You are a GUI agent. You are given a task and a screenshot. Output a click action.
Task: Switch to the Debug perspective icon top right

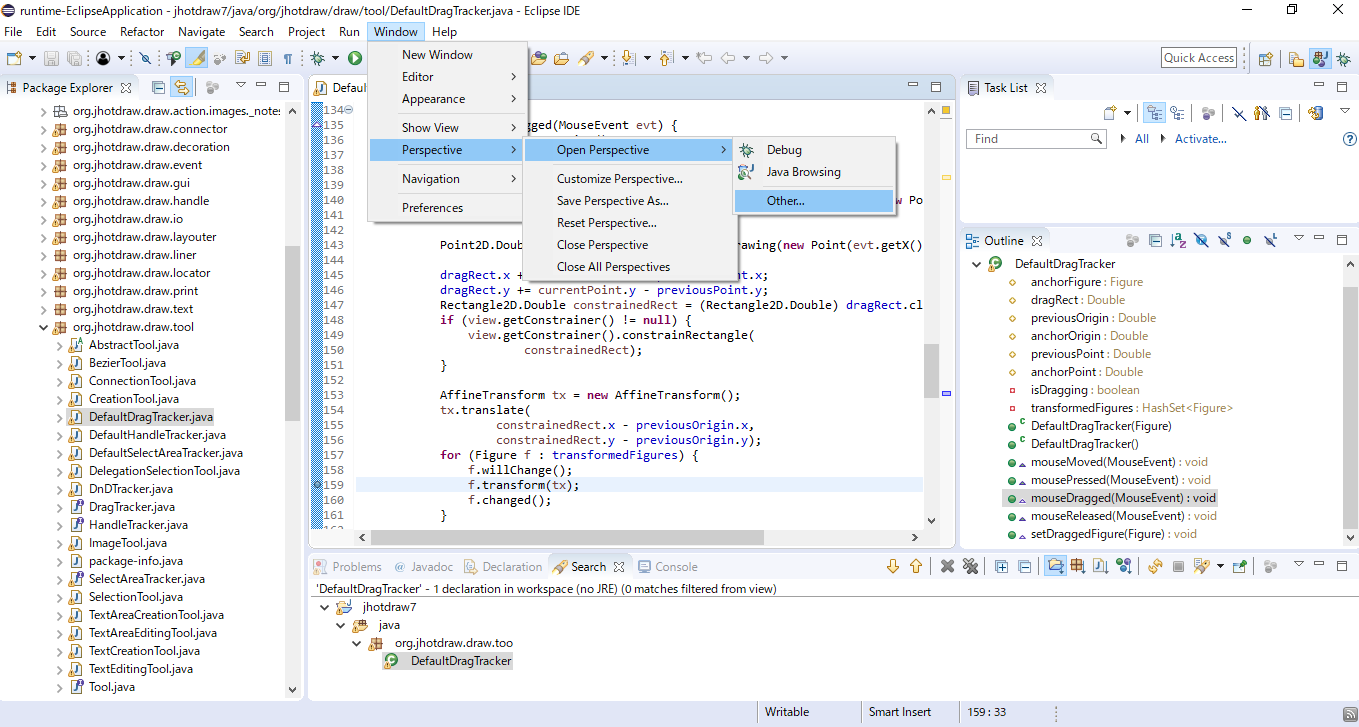pos(1343,58)
